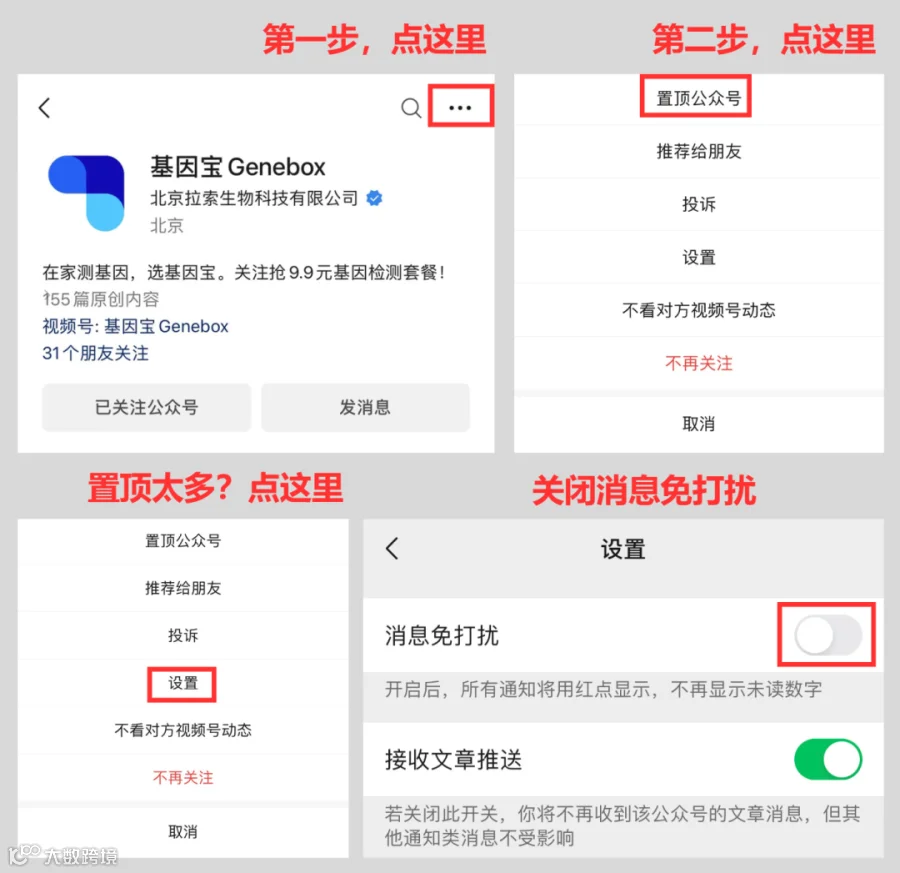
Task: Tap the back arrow in 设置 screen
Action: 392,549
